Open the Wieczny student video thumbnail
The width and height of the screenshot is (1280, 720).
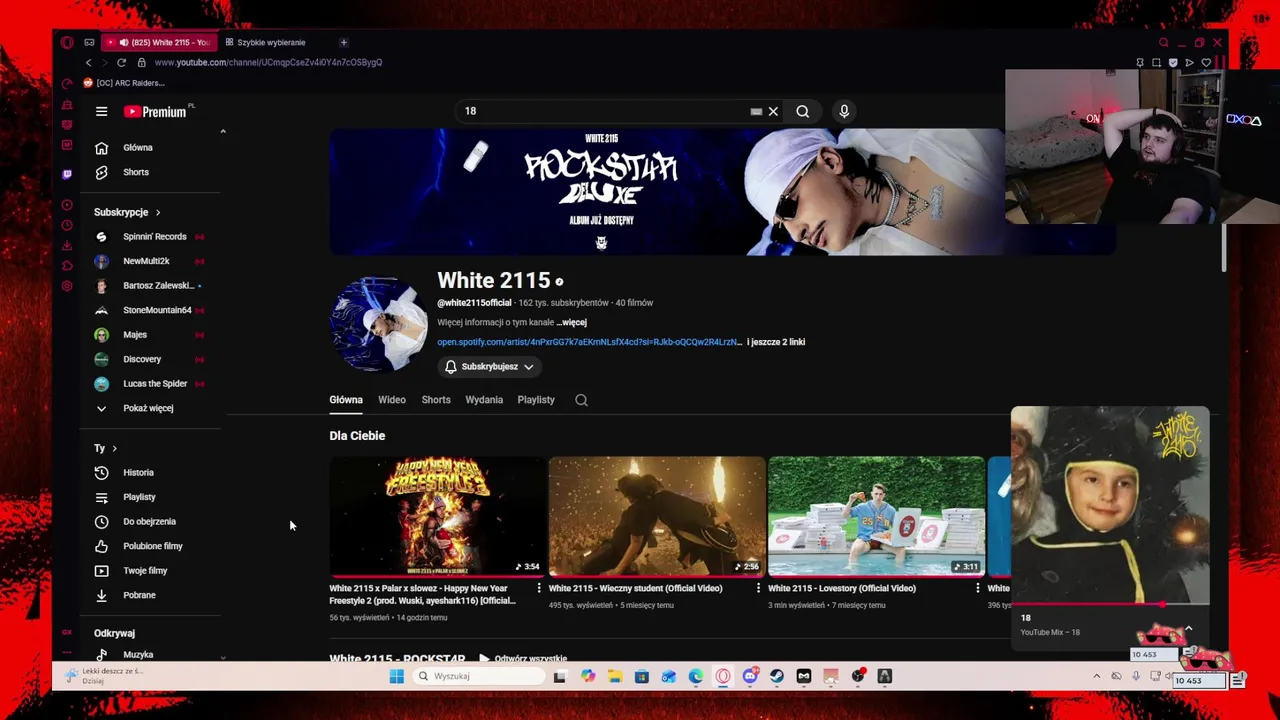pyautogui.click(x=657, y=516)
